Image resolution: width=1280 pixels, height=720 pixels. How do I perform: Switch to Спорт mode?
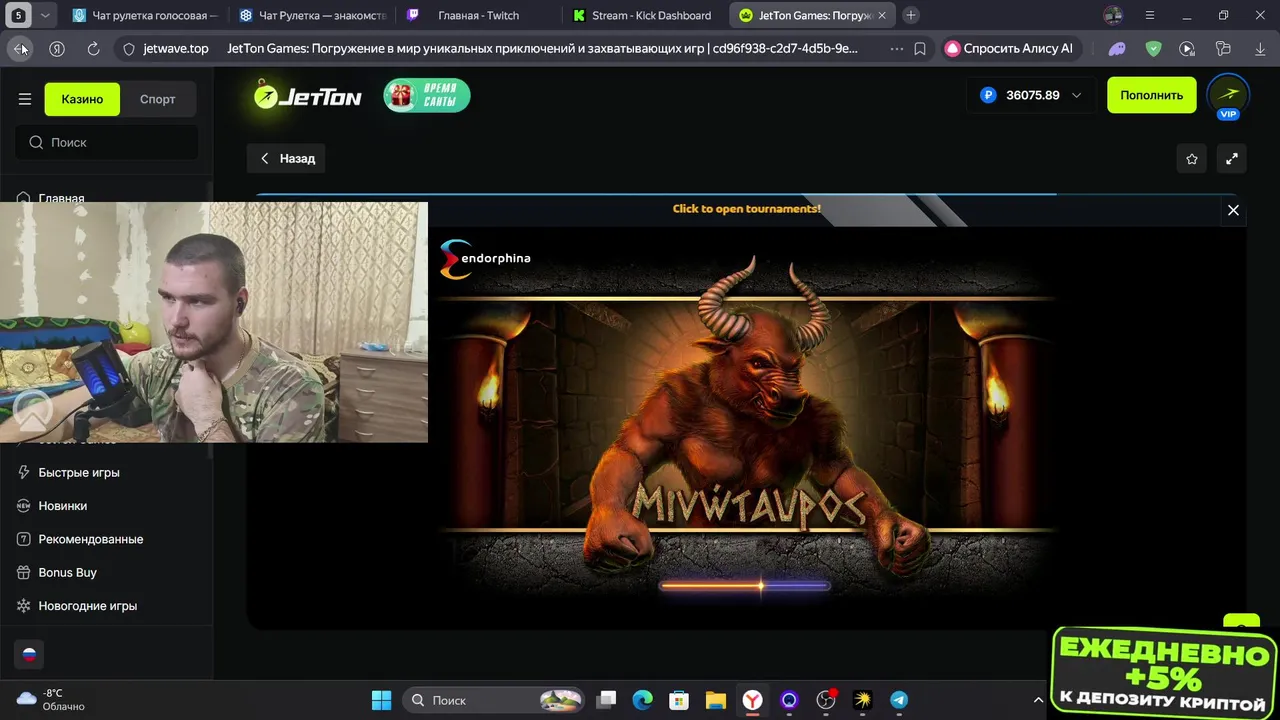pyautogui.click(x=158, y=99)
